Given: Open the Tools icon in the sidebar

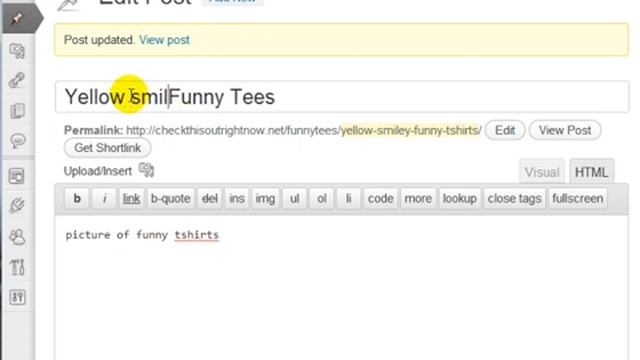Looking at the screenshot, I should click(x=17, y=267).
